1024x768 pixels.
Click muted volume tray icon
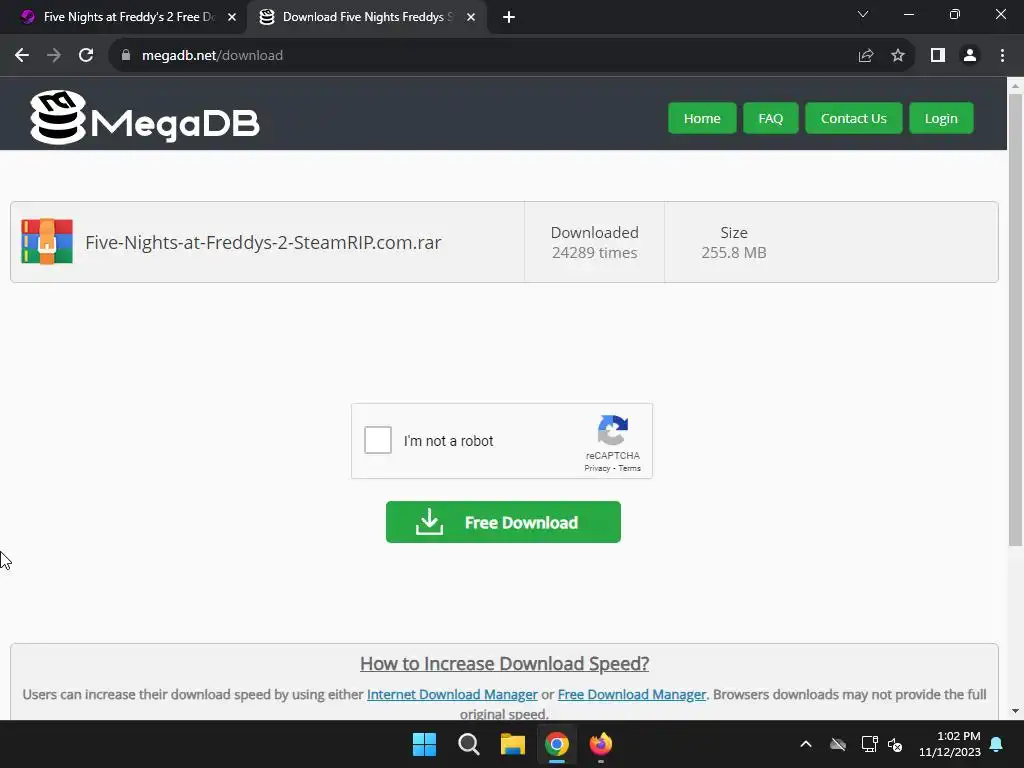coord(895,744)
